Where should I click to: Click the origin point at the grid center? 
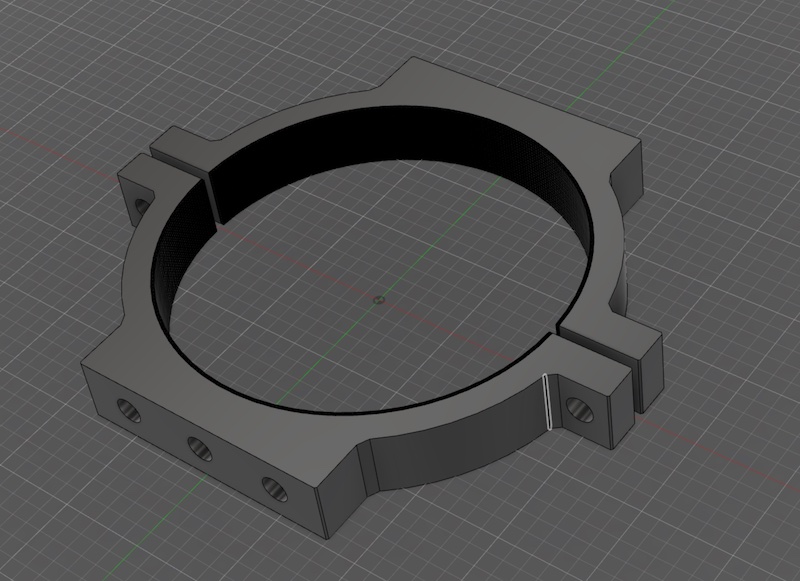378,300
